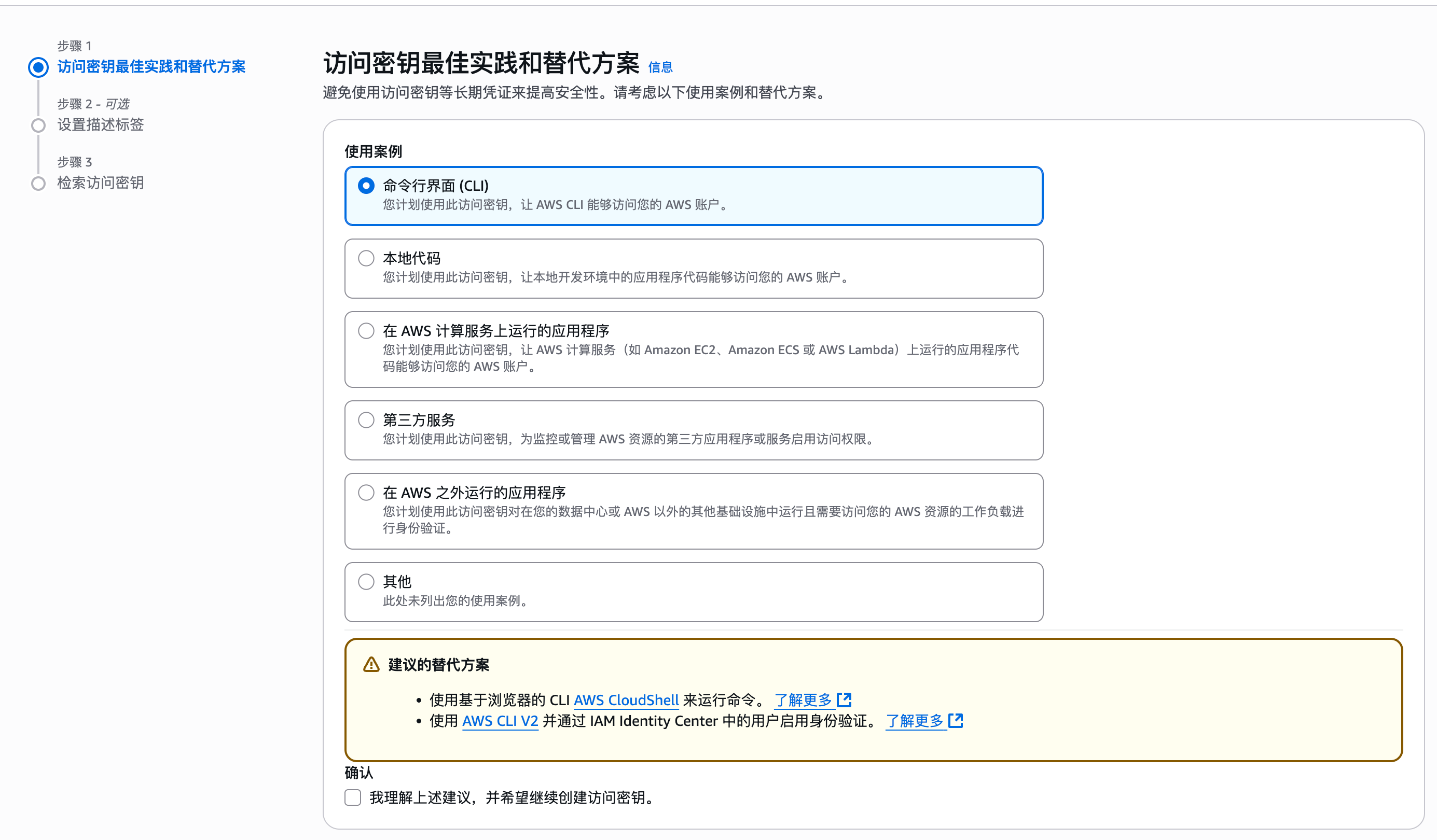Choose 在 AWS 之外运行的应用程序 option
The width and height of the screenshot is (1437, 840).
click(366, 493)
